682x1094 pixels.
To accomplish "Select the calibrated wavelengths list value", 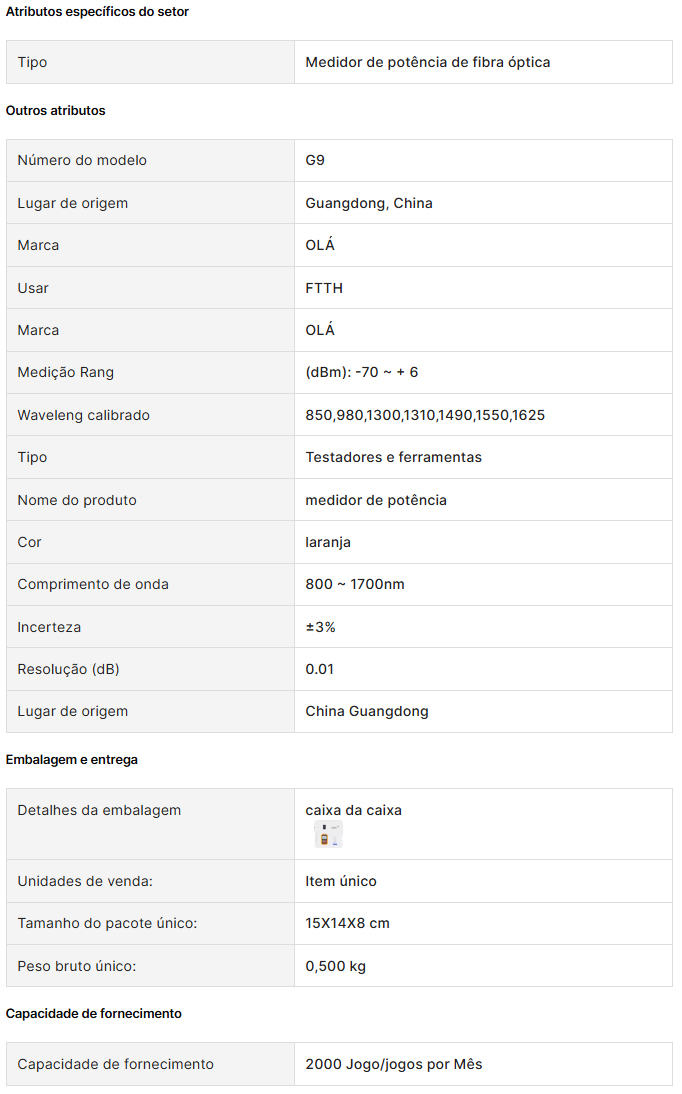I will coord(425,415).
